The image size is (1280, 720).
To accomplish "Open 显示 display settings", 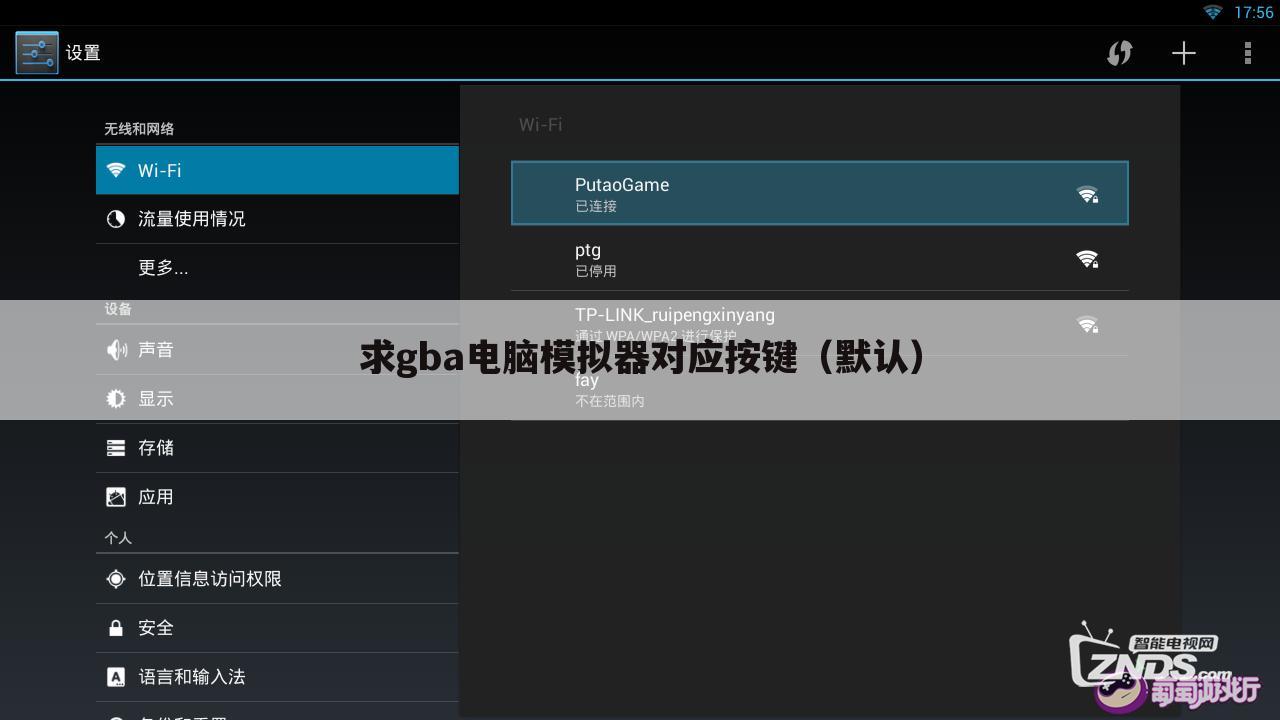I will (277, 399).
